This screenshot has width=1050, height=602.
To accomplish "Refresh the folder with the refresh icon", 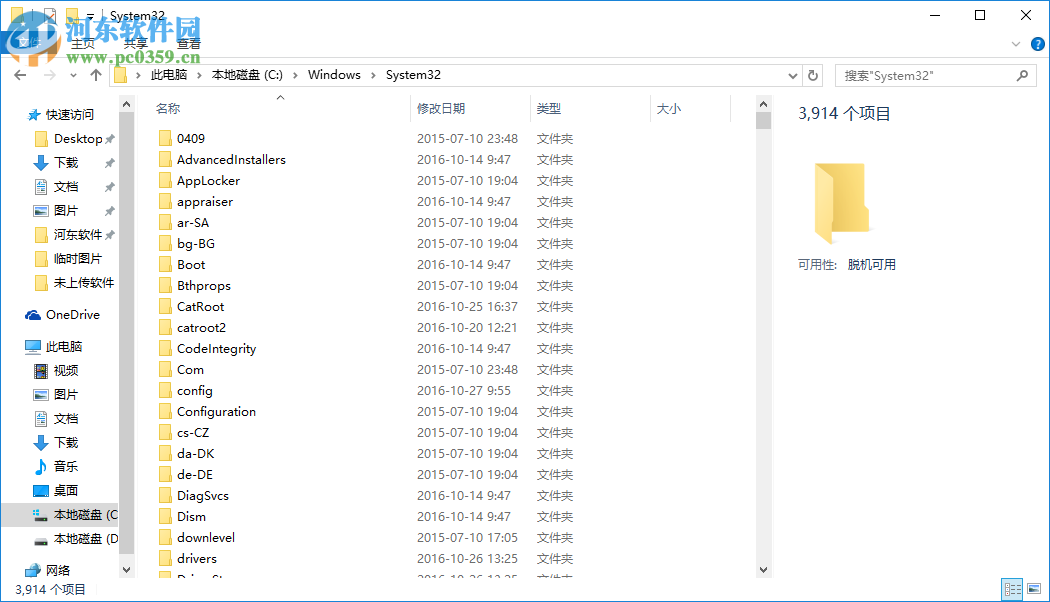I will 812,75.
